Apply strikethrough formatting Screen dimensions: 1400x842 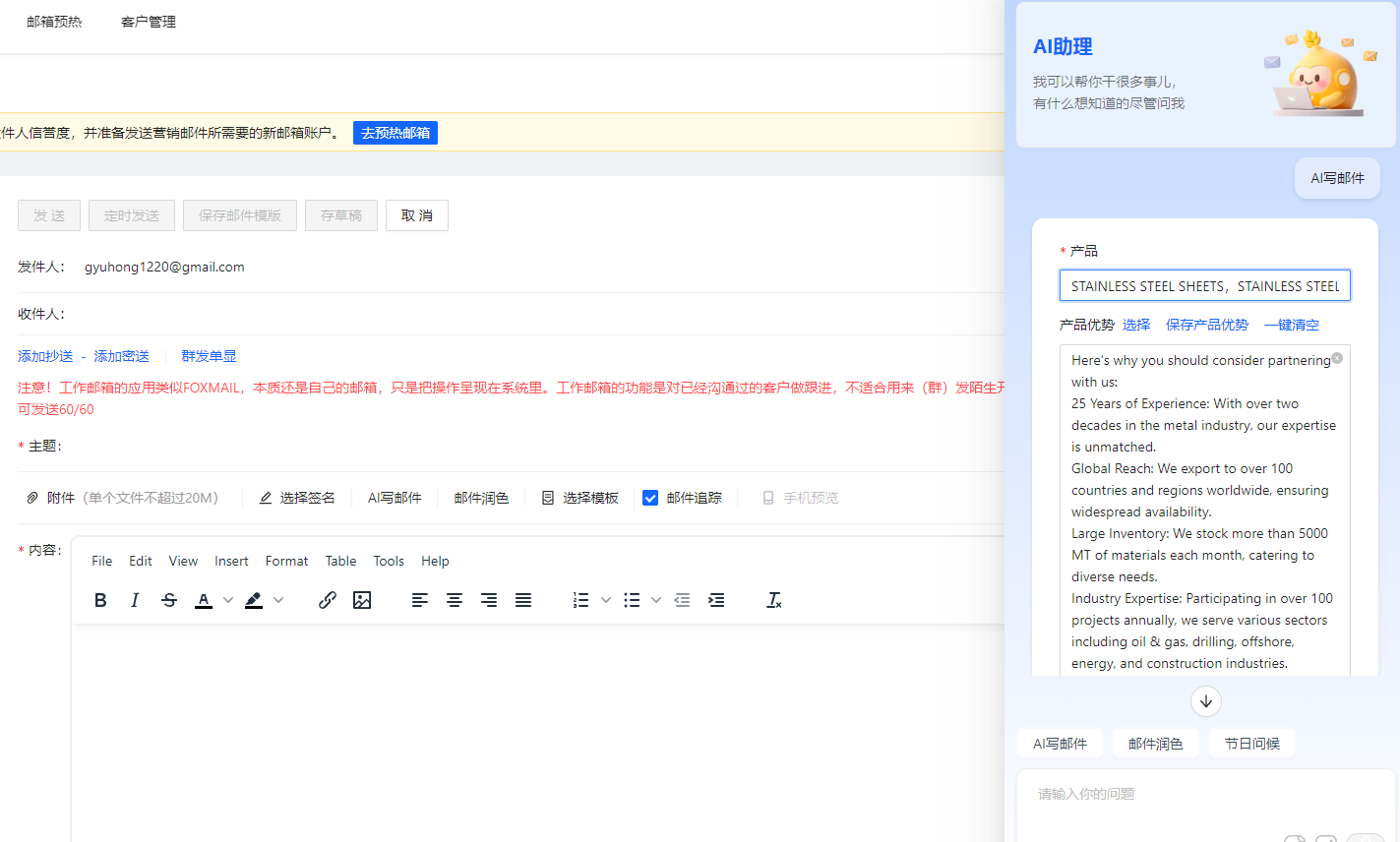coord(169,600)
